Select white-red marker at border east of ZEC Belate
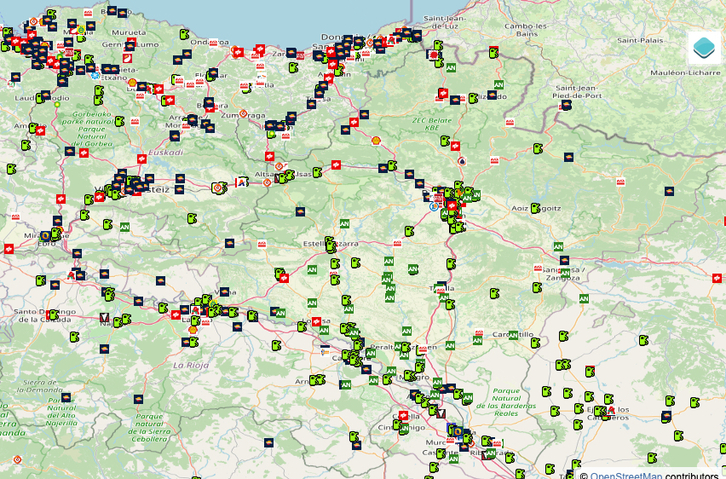 coord(510,123)
